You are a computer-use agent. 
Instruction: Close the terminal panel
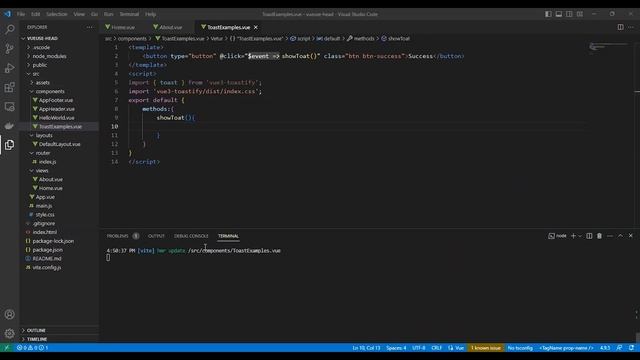click(x=631, y=236)
